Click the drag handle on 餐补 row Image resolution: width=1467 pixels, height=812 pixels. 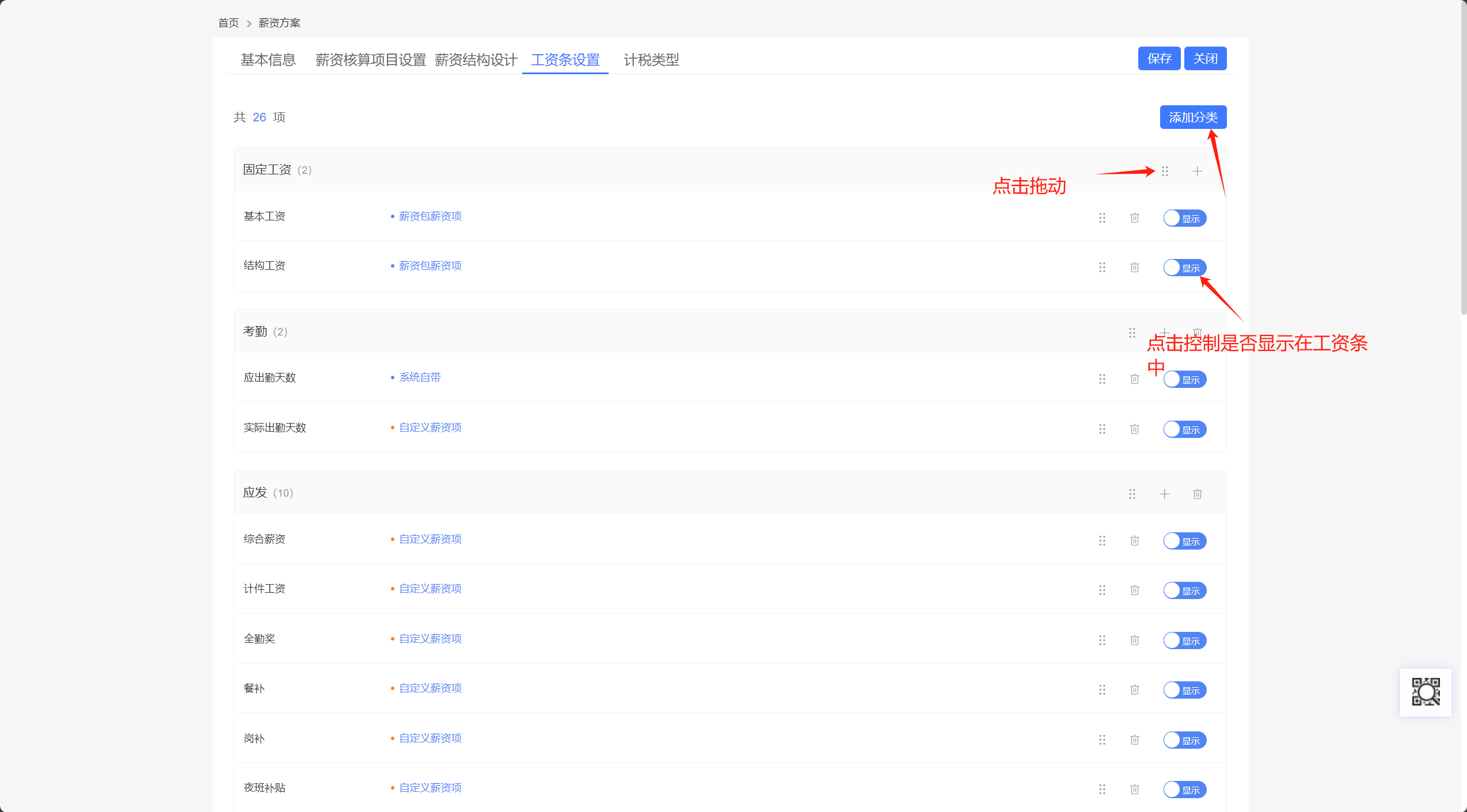(x=1102, y=690)
